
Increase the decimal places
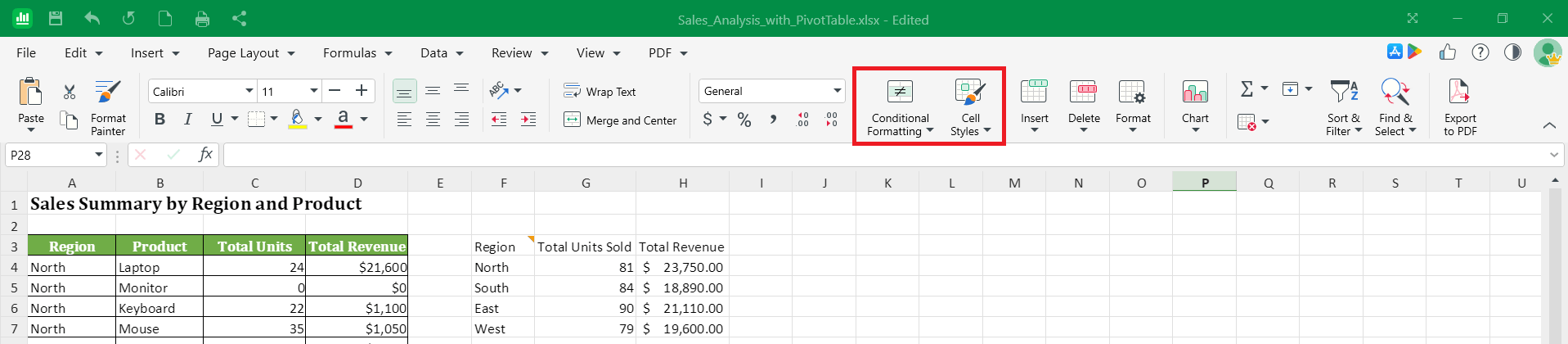tap(802, 120)
